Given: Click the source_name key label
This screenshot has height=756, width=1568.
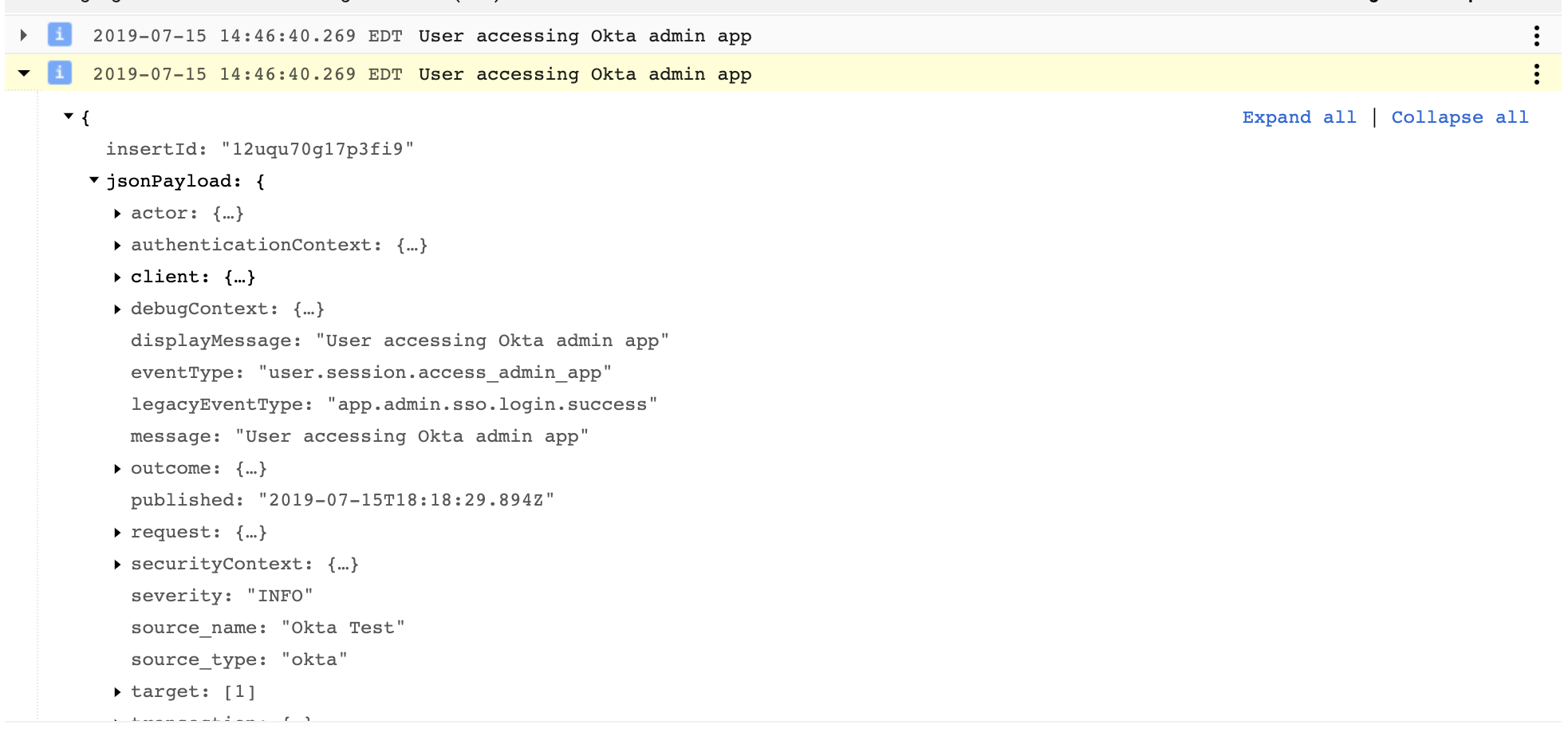Looking at the screenshot, I should (x=199, y=628).
